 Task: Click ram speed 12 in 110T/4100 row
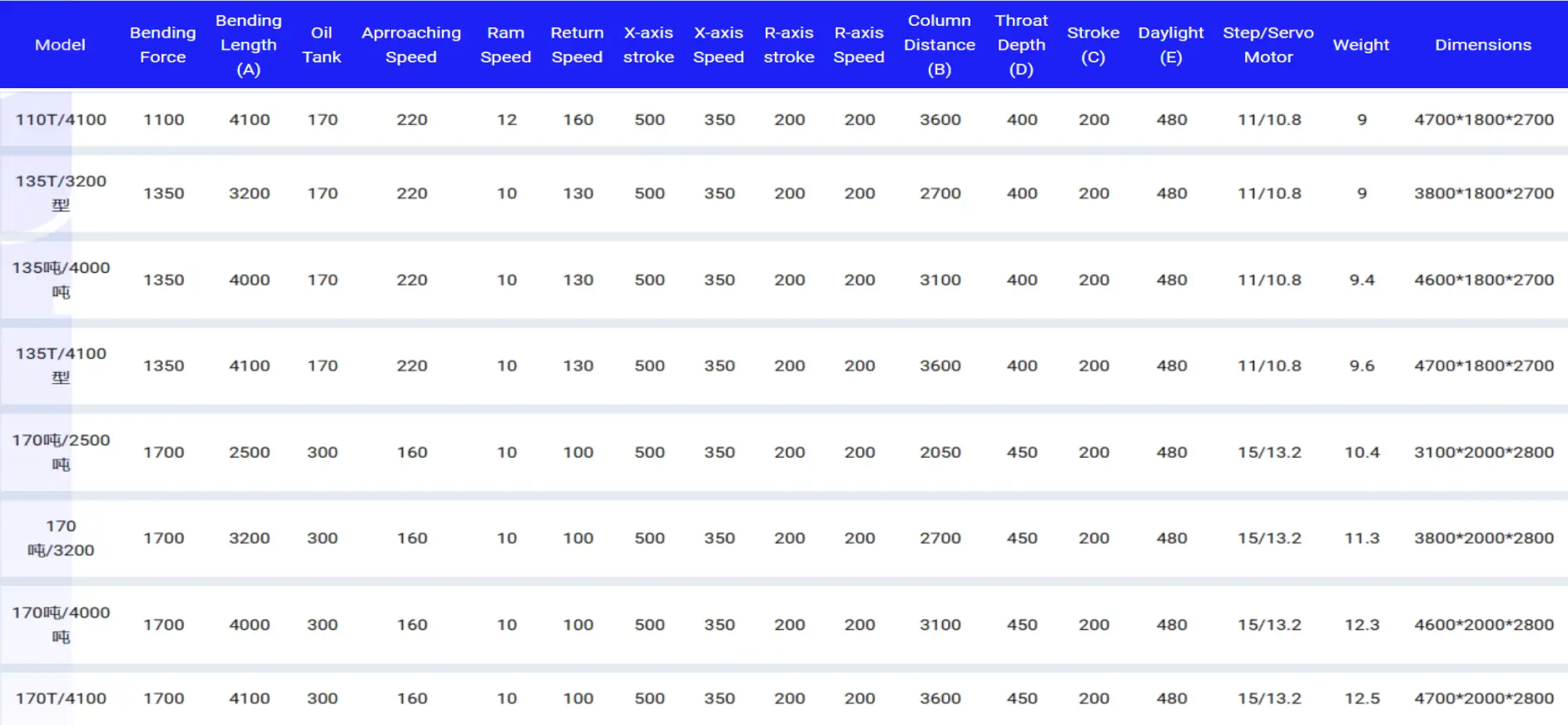pos(507,119)
